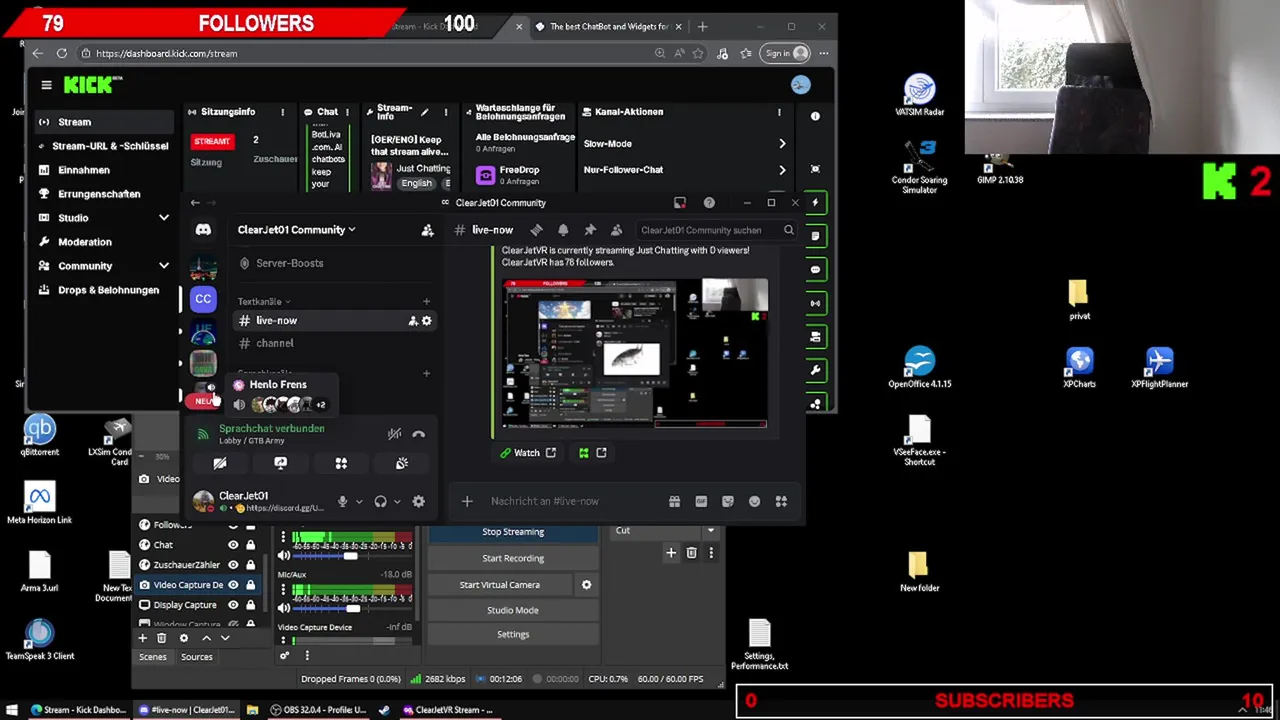Adjust Mic/Aux volume slider in OBS

353,608
